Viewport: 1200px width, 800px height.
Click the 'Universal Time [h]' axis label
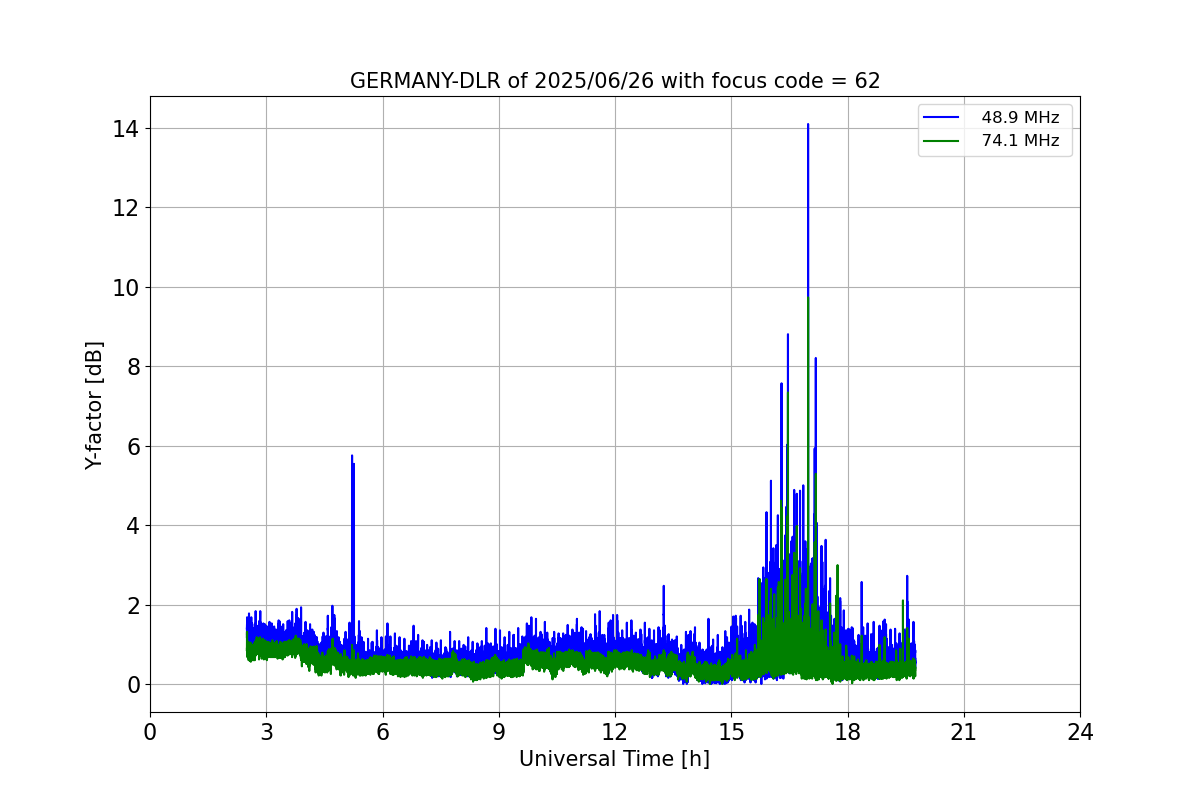click(x=614, y=759)
